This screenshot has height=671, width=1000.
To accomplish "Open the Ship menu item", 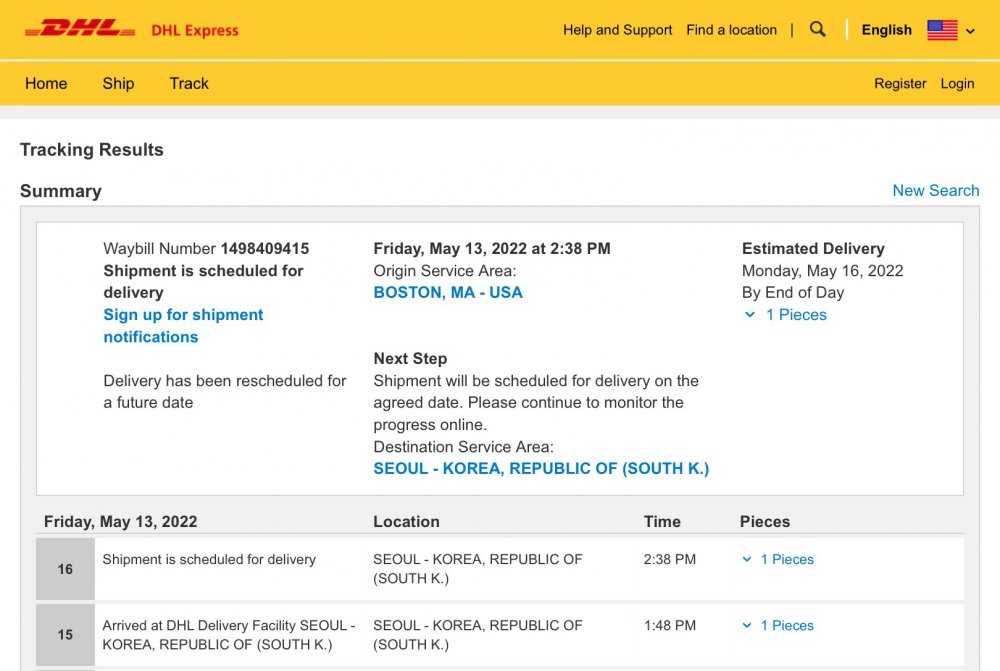I will tap(118, 84).
